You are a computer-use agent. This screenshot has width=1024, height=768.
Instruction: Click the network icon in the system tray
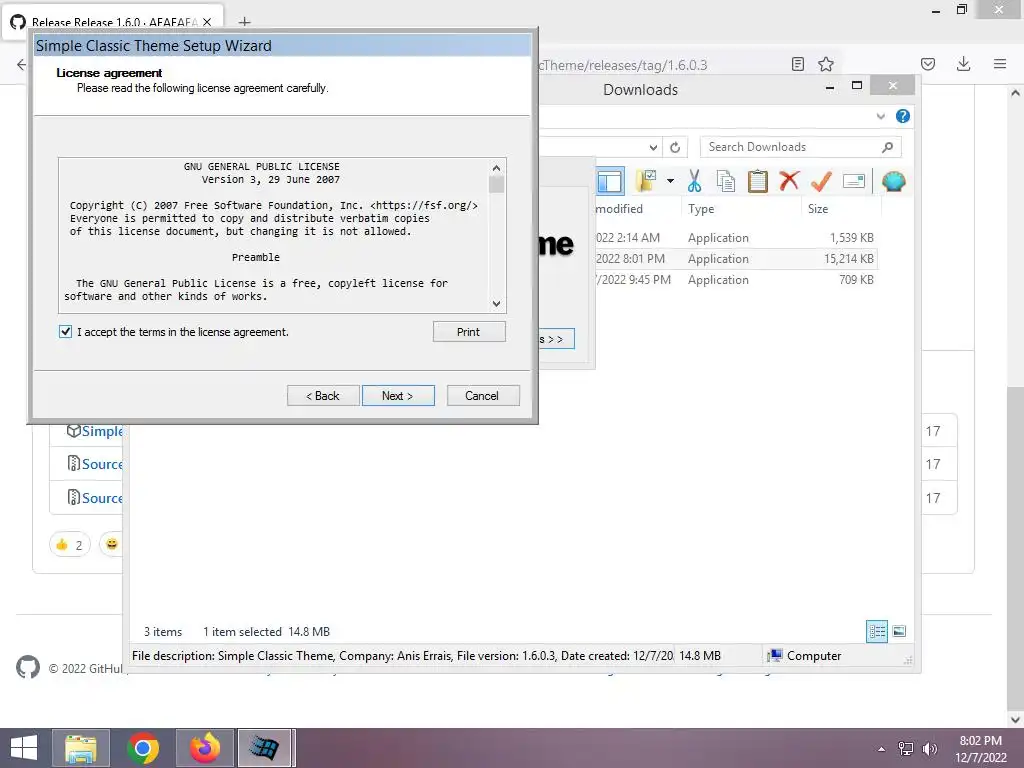pyautogui.click(x=905, y=749)
